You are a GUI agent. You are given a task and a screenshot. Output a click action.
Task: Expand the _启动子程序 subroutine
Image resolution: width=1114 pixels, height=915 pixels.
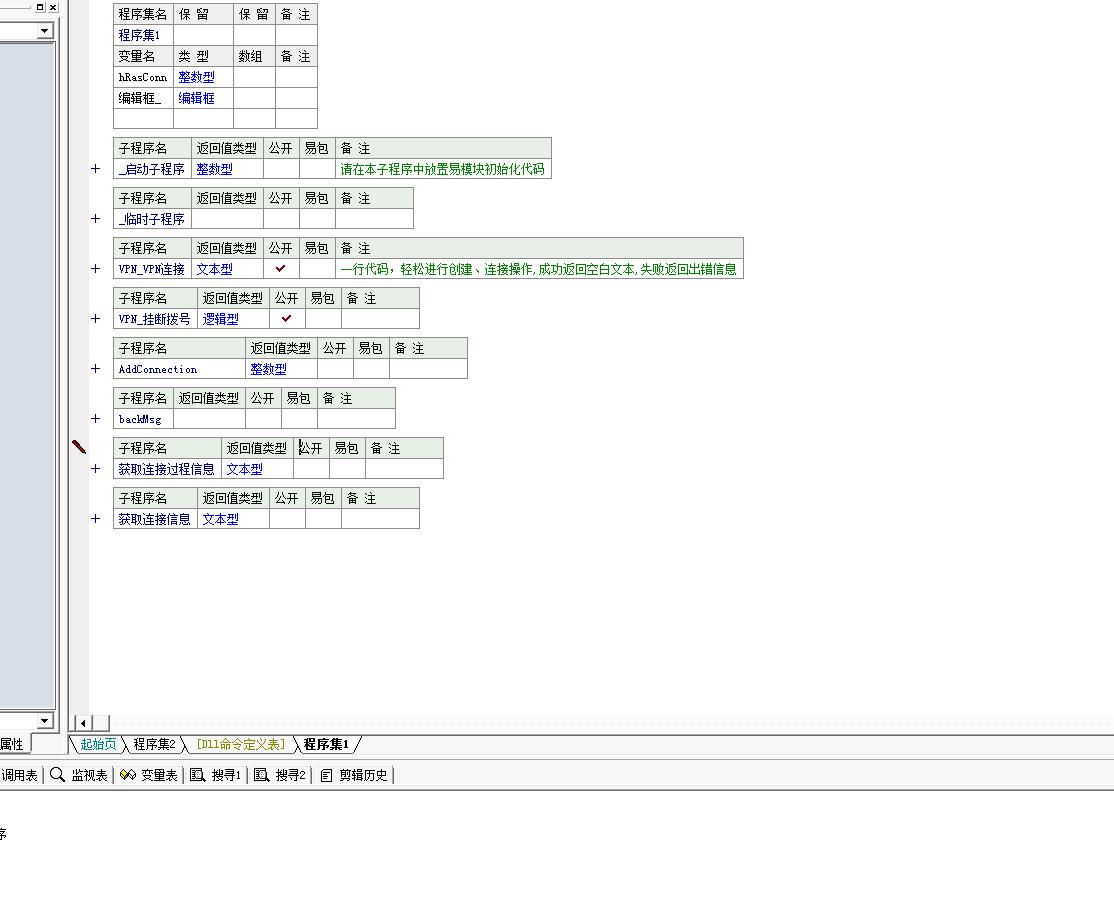coord(96,169)
